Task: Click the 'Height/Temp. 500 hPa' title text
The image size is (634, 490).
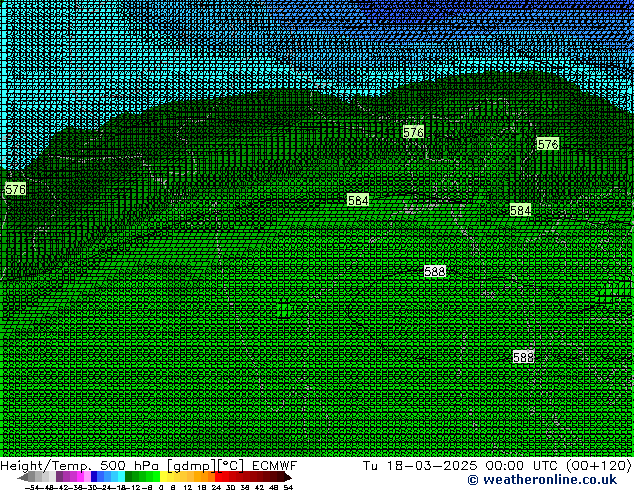Action: tap(79, 465)
